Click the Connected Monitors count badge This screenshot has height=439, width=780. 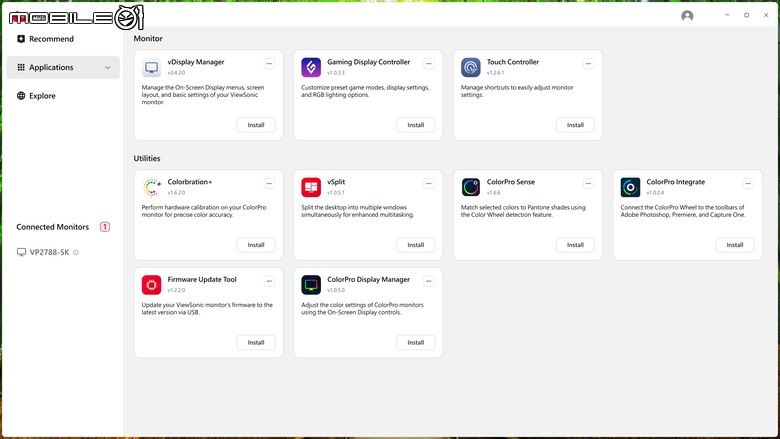pos(104,227)
